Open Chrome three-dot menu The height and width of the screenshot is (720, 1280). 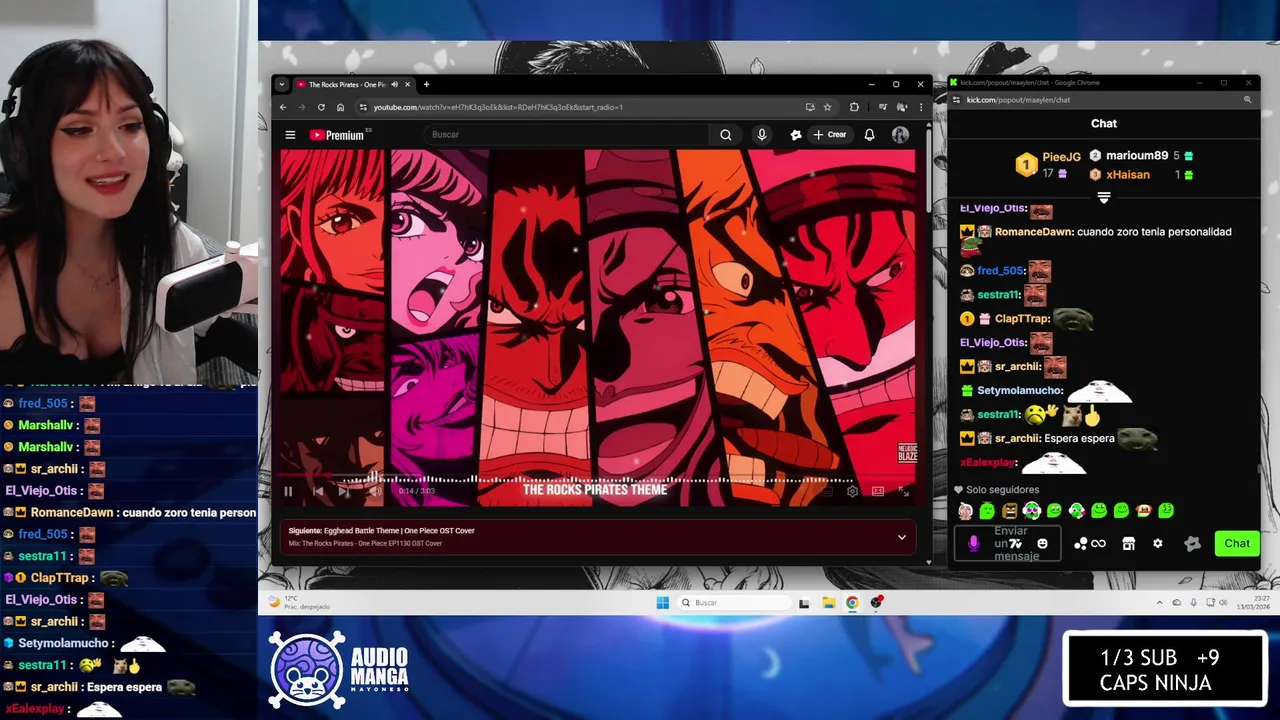(920, 107)
